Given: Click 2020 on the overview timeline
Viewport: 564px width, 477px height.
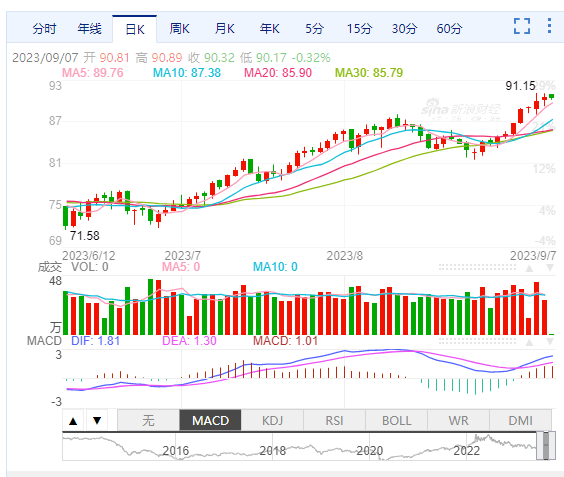Looking at the screenshot, I should [370, 450].
